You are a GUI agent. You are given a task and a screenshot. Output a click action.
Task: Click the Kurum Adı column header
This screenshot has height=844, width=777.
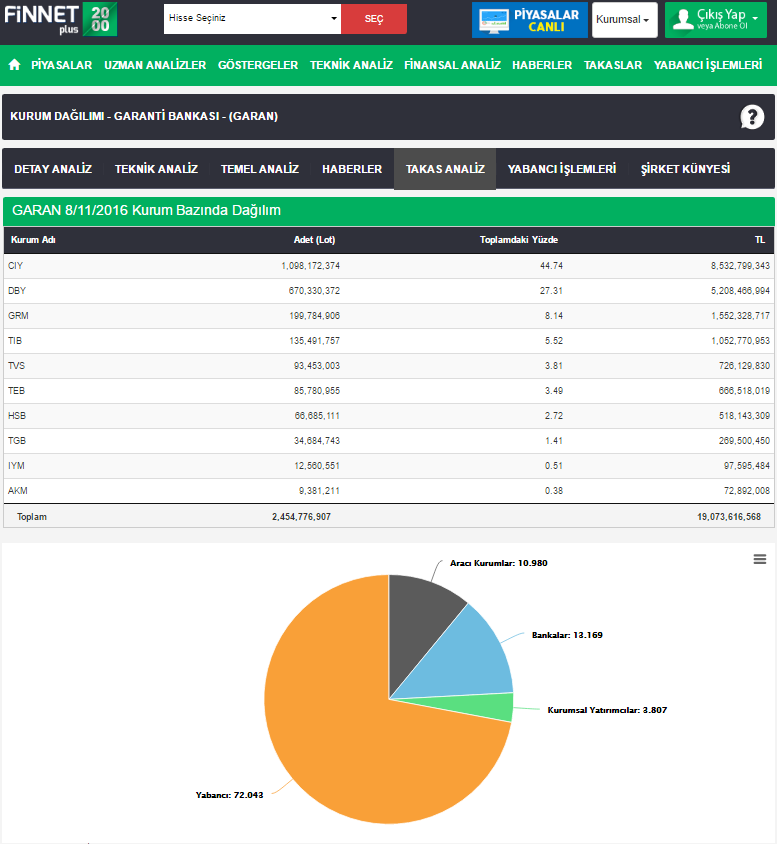pos(33,240)
